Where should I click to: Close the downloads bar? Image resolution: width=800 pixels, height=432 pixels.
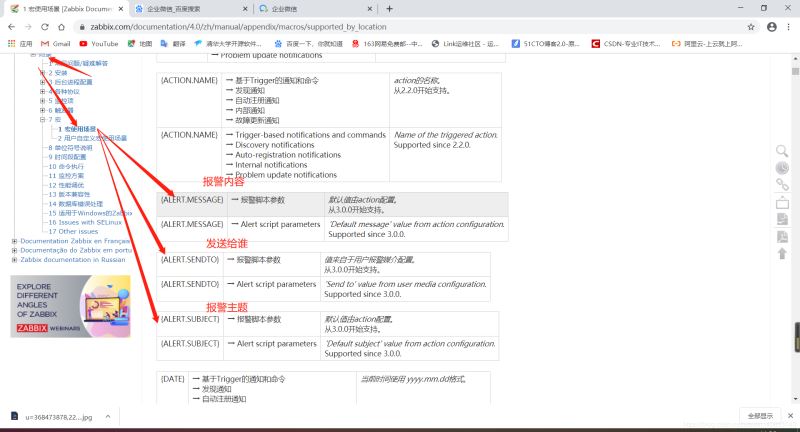pyautogui.click(x=790, y=416)
